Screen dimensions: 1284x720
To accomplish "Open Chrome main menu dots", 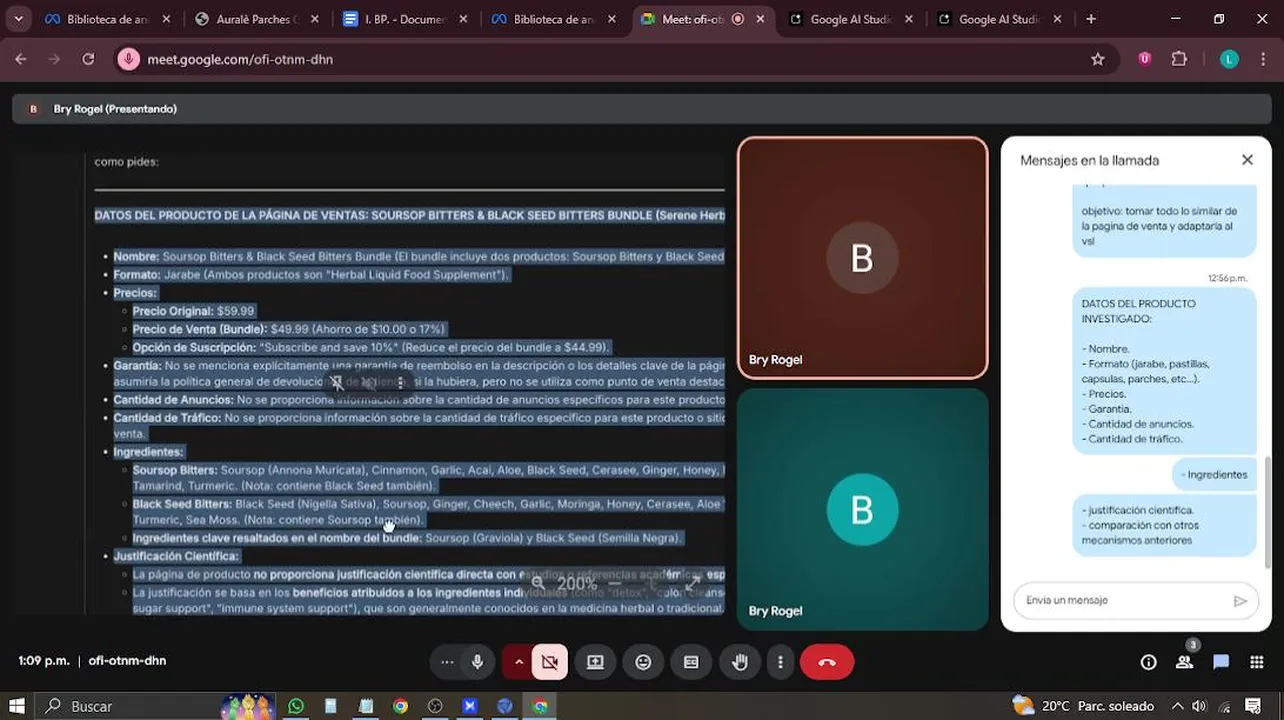I will (1262, 59).
